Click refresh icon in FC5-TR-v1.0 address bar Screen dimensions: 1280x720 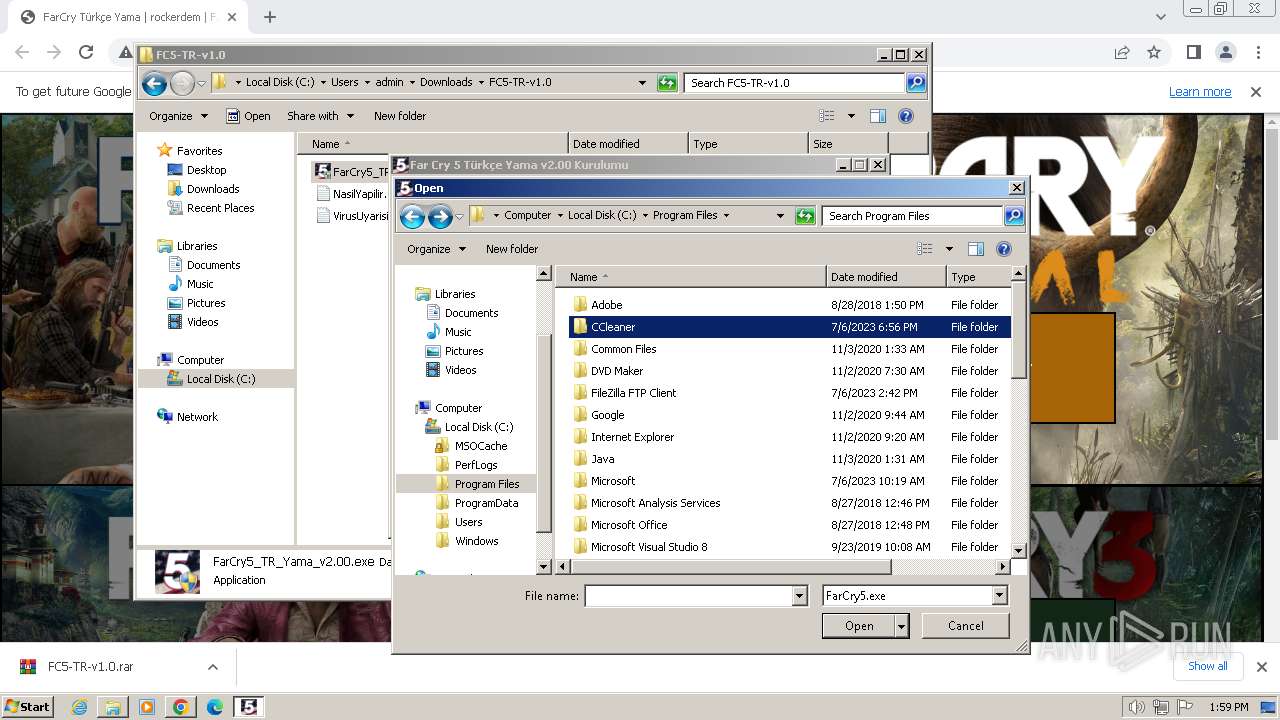click(667, 83)
